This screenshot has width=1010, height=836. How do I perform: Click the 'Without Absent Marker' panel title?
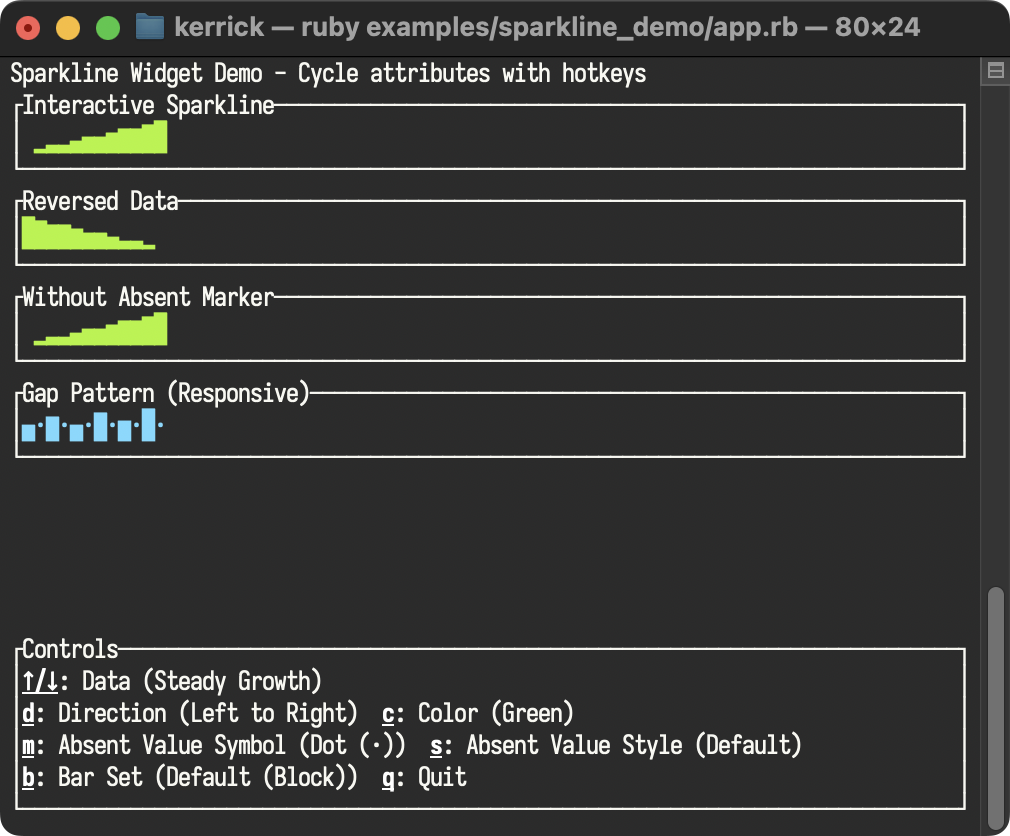click(149, 298)
